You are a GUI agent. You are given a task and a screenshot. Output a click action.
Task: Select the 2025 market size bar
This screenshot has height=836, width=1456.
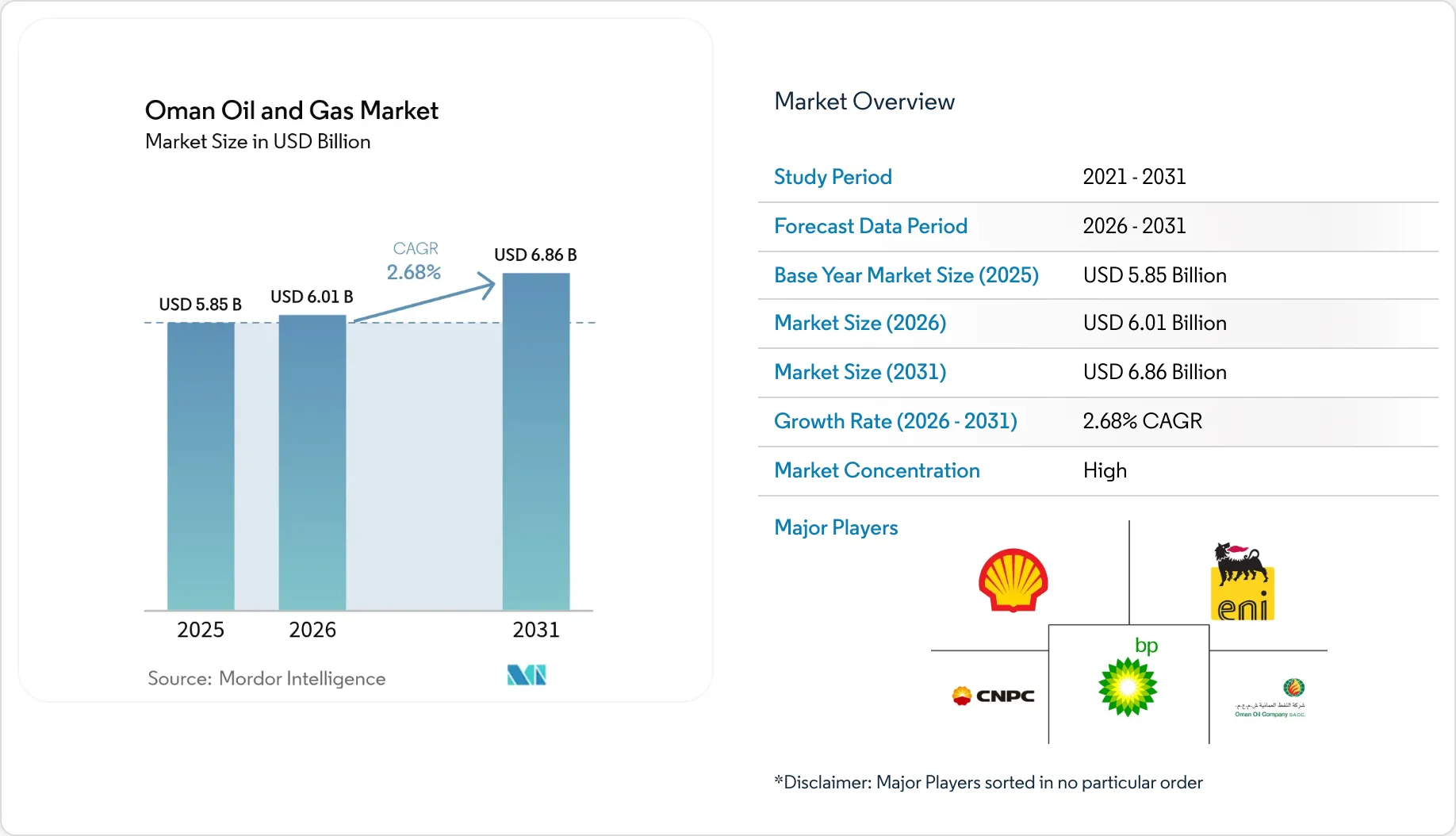coord(201,466)
